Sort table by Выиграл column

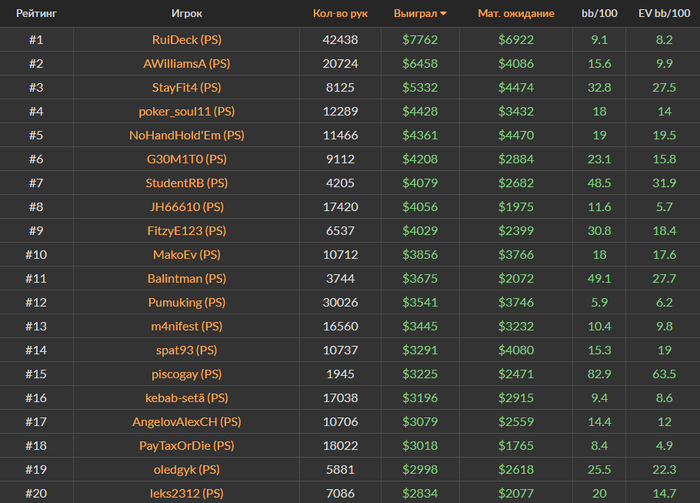click(415, 14)
